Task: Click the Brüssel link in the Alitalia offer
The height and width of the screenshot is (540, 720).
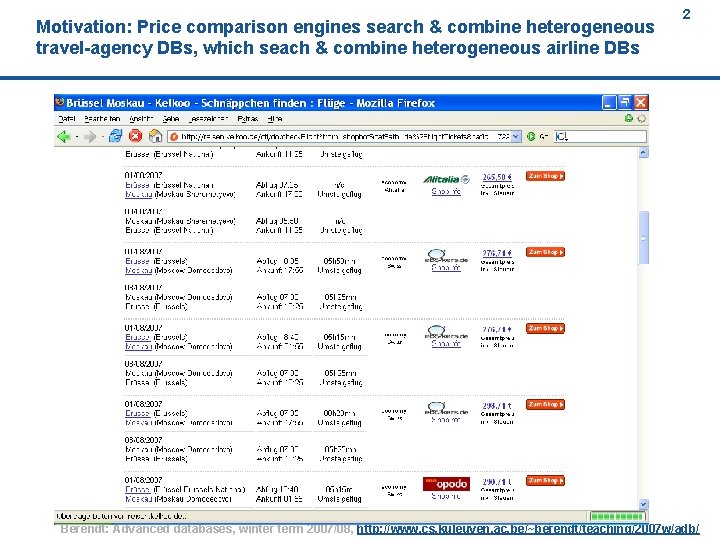Action: tap(137, 185)
